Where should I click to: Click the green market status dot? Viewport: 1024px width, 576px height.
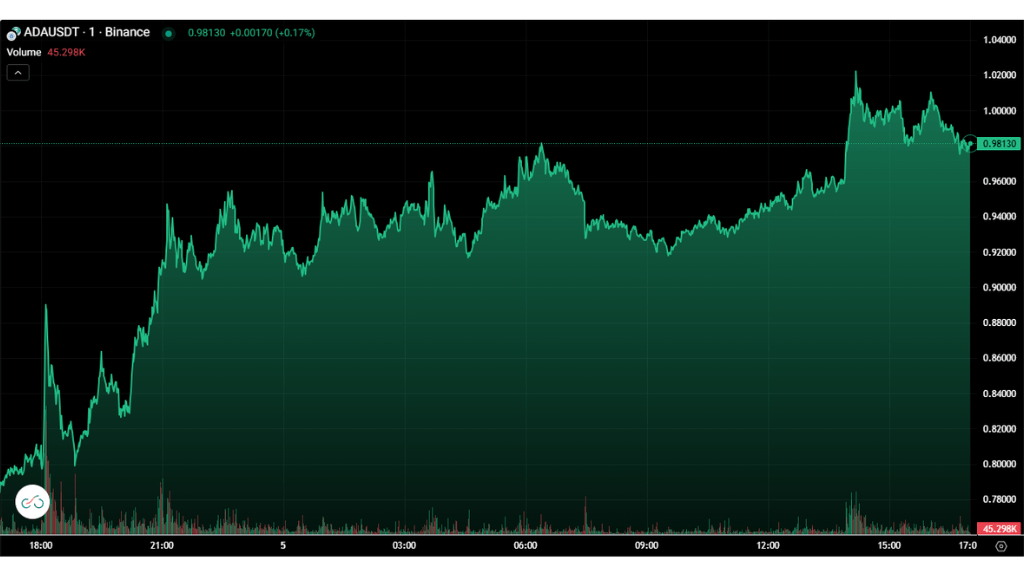[168, 33]
